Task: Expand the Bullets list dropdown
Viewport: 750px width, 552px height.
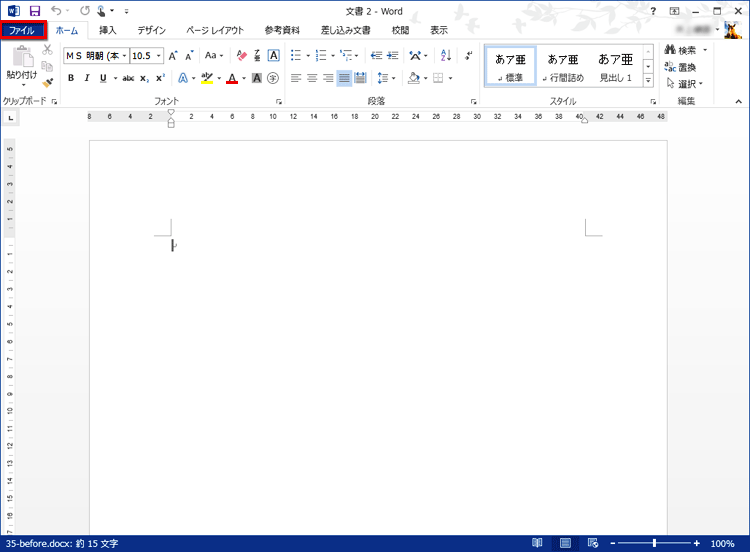Action: [308, 56]
